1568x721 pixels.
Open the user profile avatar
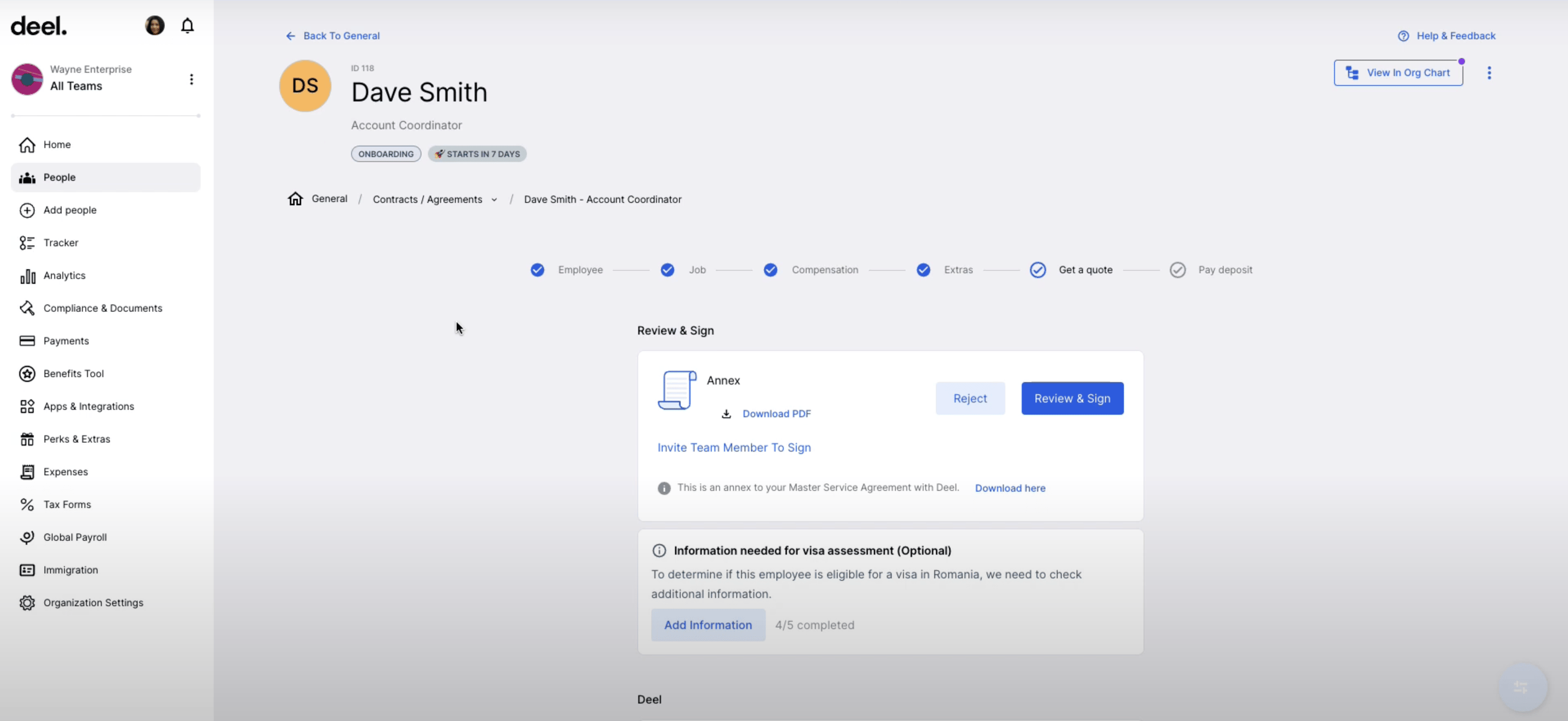pos(155,26)
